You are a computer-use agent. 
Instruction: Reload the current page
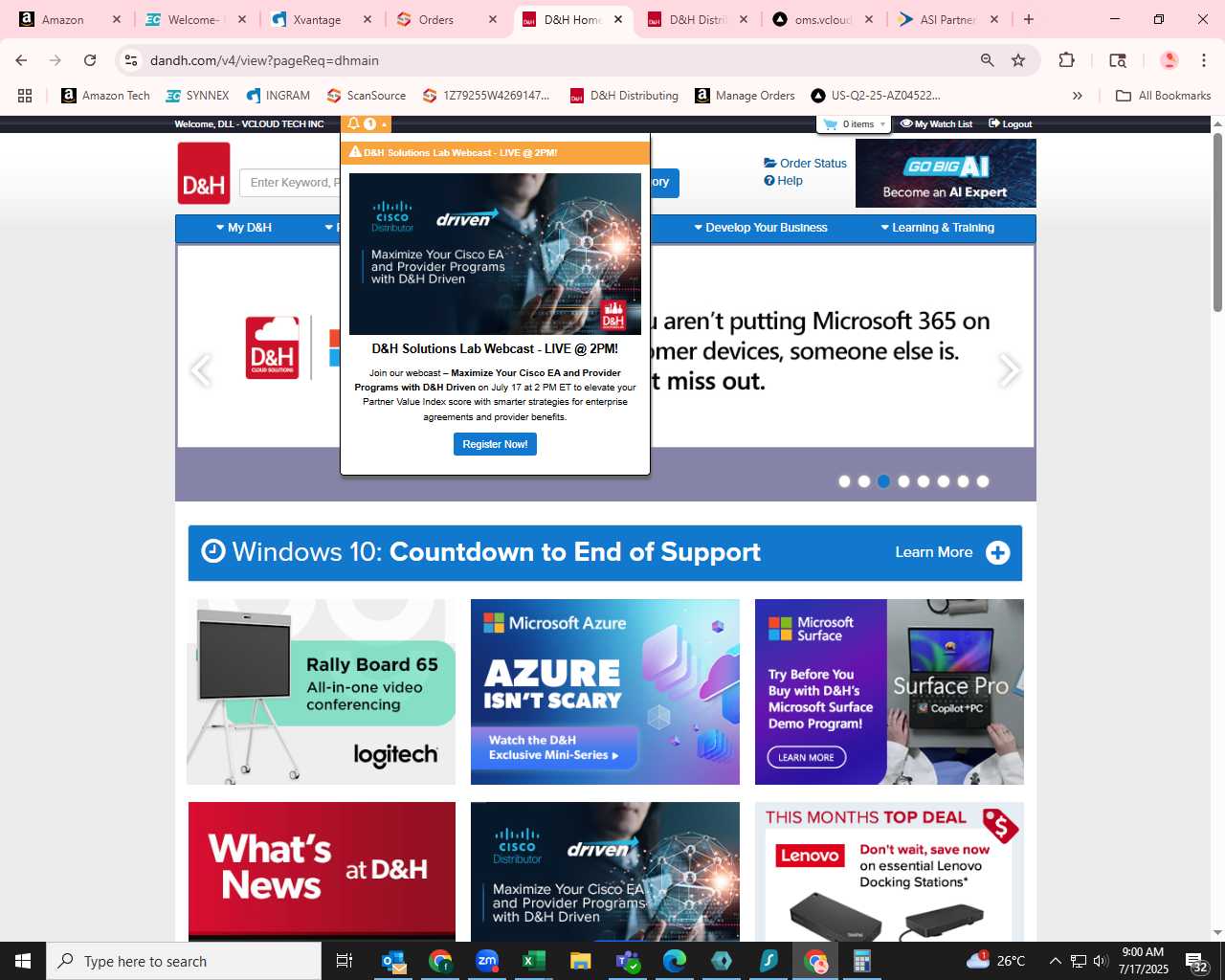90,60
